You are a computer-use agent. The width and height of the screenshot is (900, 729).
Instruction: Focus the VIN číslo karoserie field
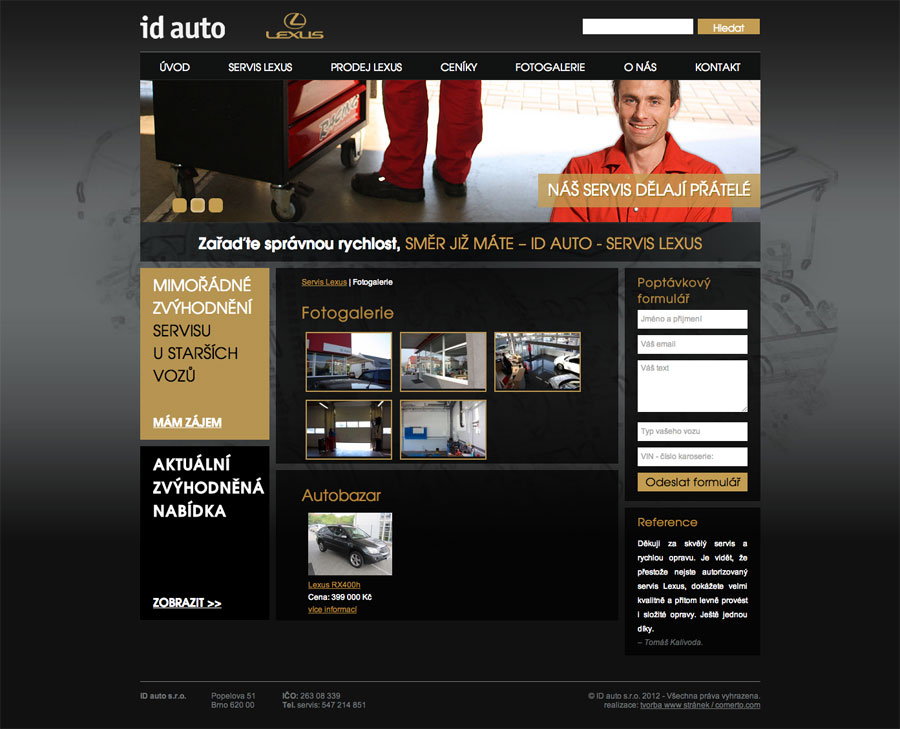(x=692, y=457)
